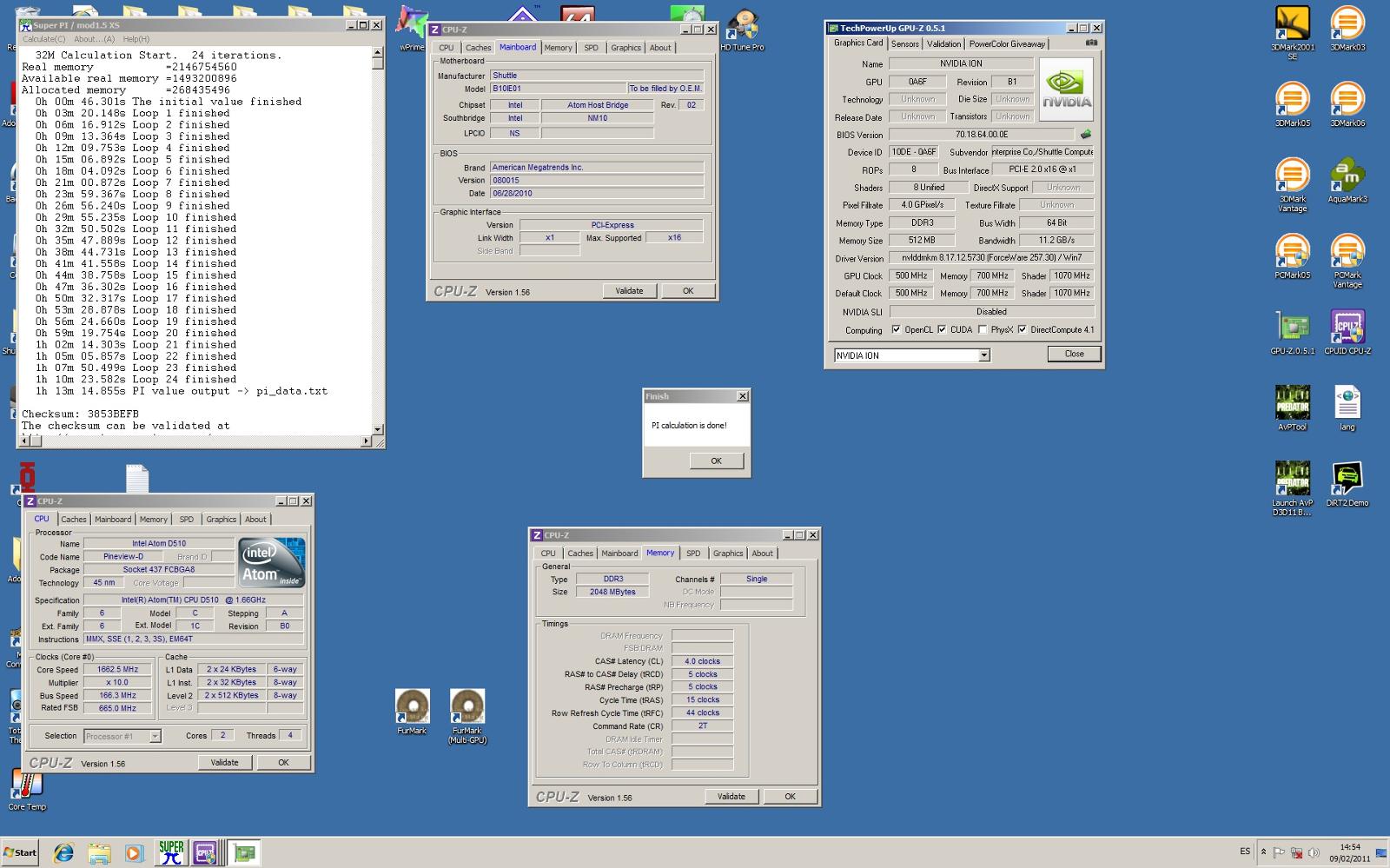Switch to SPD tab in CPU-Z Memory window
1390x868 pixels.
pyautogui.click(x=693, y=553)
